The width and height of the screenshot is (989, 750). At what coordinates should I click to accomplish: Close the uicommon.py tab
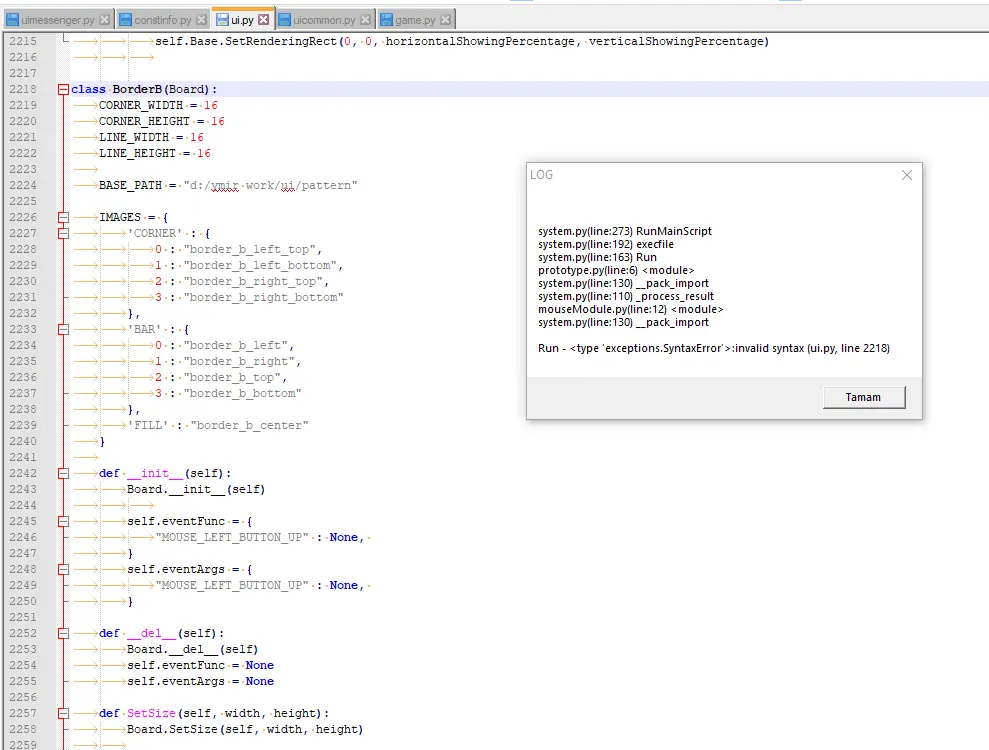pos(365,20)
